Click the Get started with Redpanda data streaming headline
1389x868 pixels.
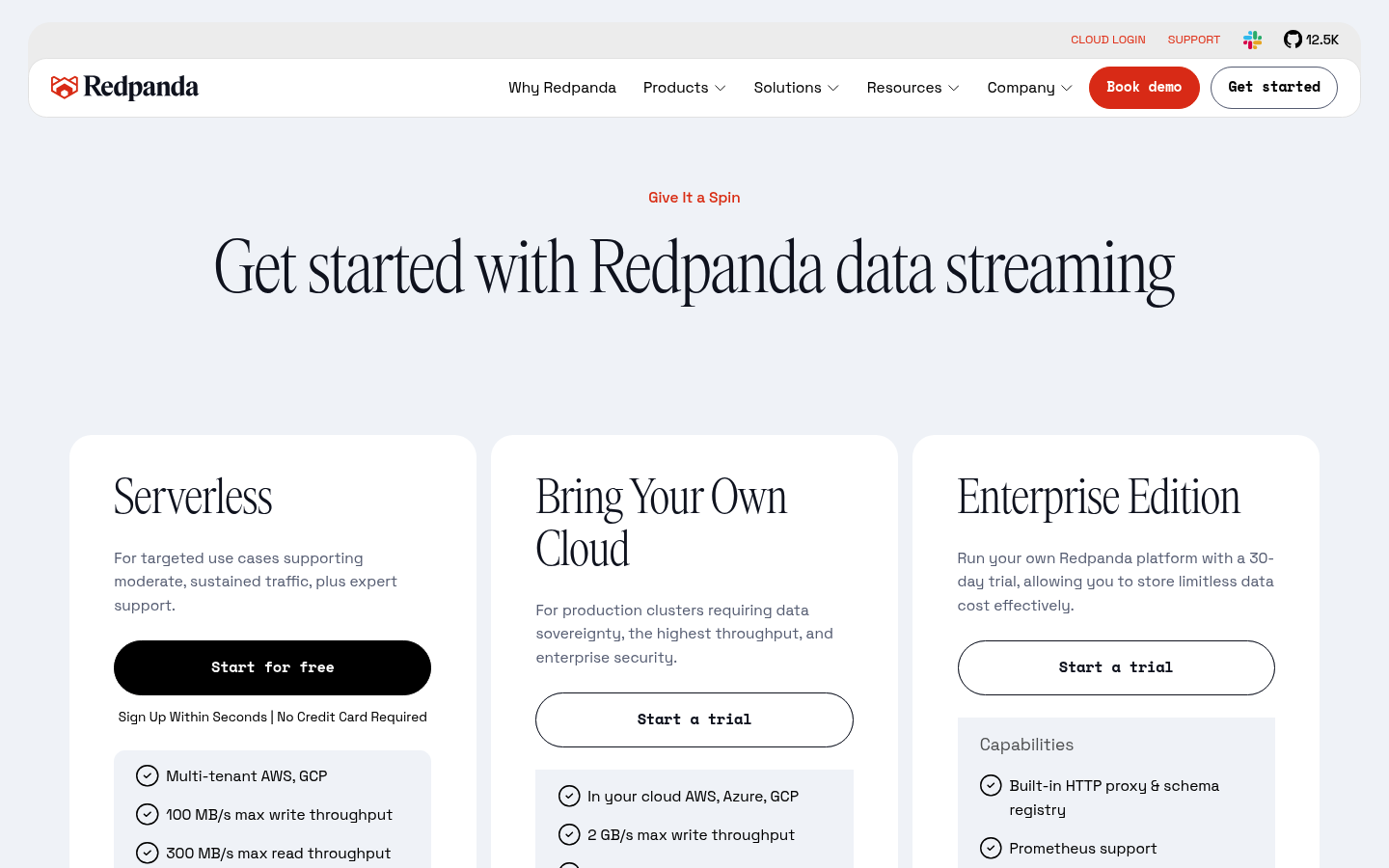pos(694,269)
